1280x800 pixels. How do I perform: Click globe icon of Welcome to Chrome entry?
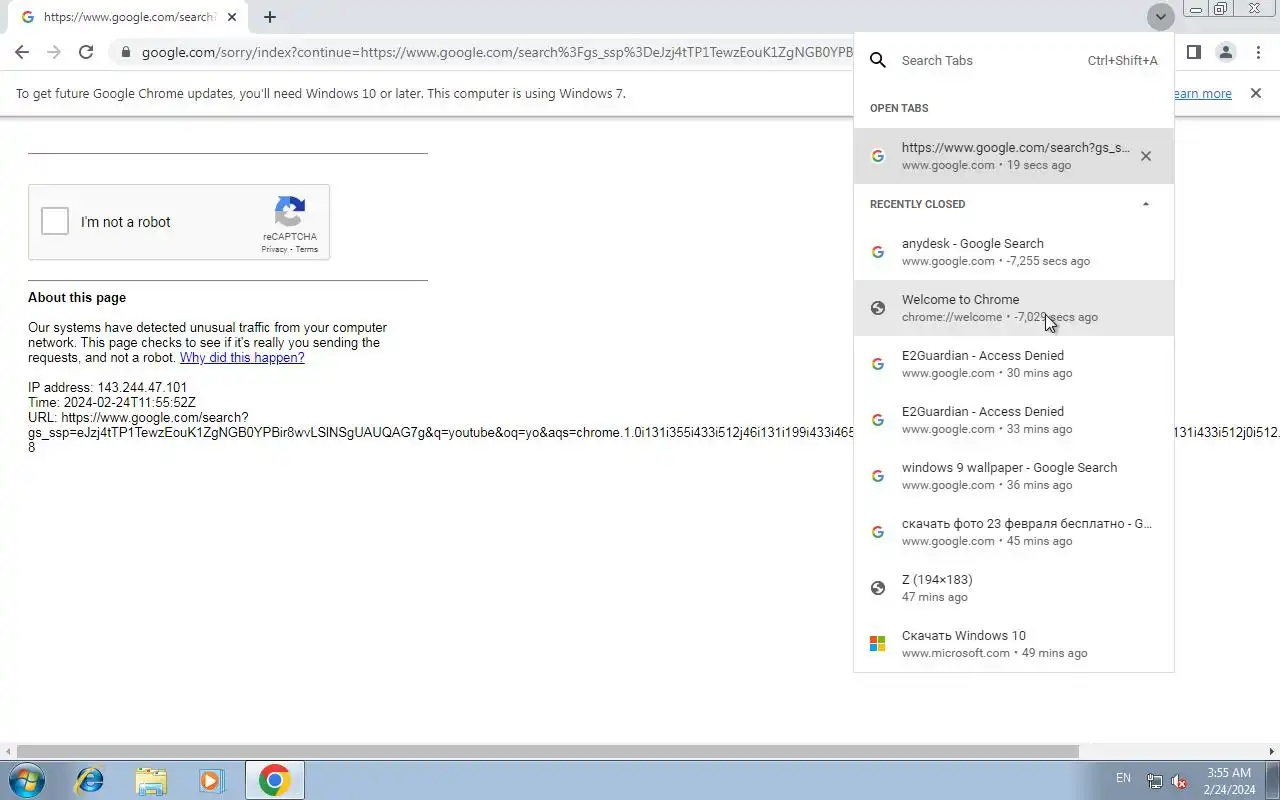click(x=877, y=308)
